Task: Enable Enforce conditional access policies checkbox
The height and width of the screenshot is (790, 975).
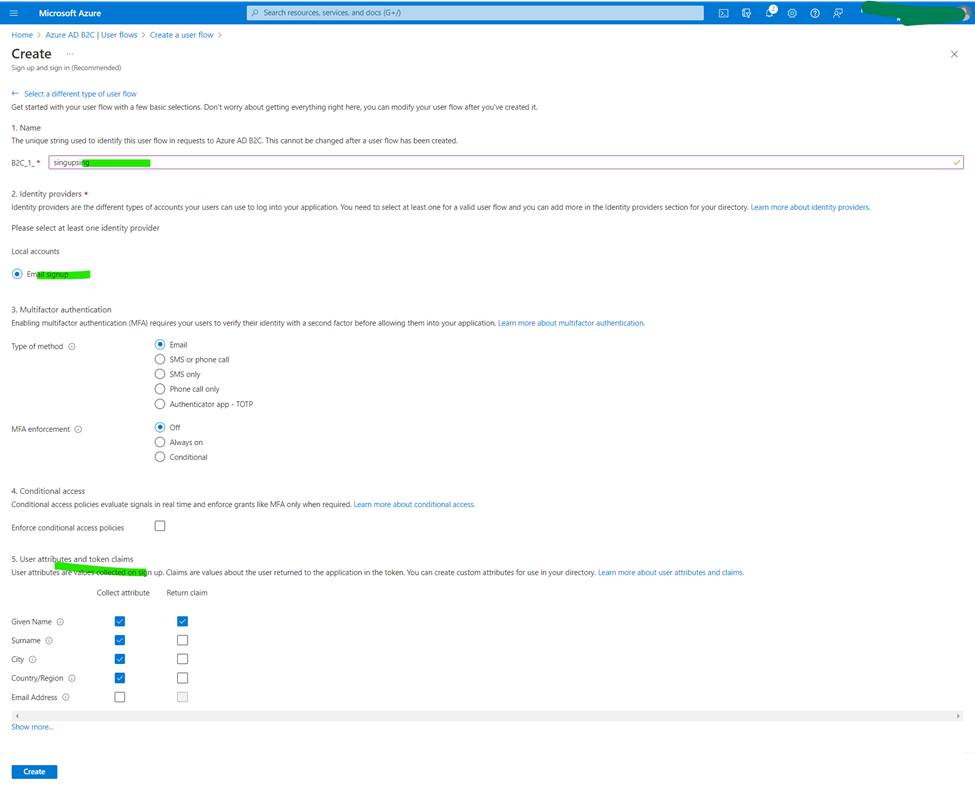Action: pyautogui.click(x=160, y=526)
